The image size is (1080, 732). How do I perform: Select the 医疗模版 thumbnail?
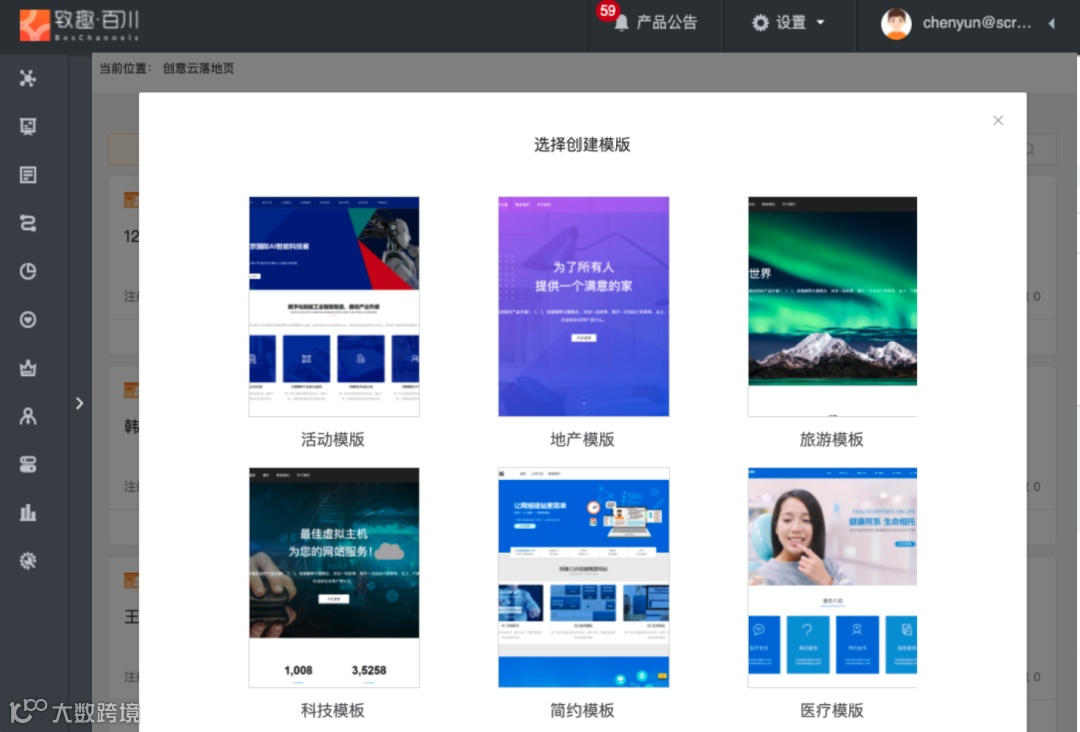(832, 577)
